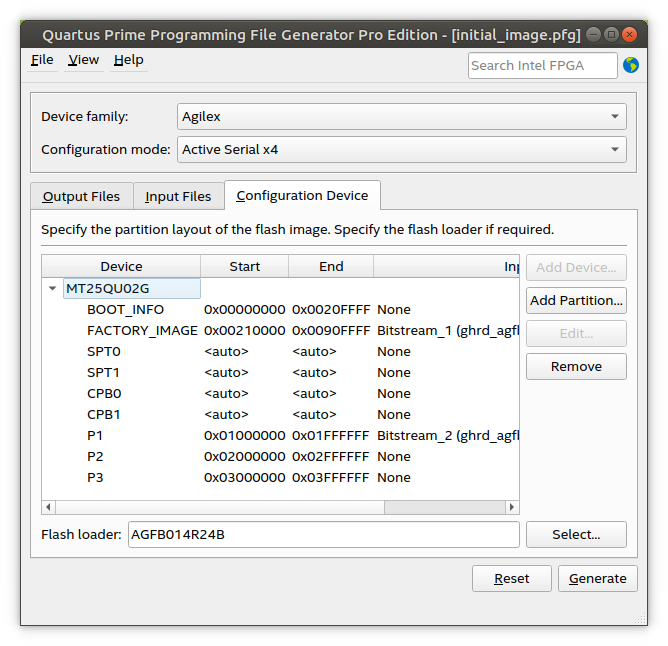Screen dimensions: 668x646
Task: Switch to the Input Files tab
Action: [178, 197]
